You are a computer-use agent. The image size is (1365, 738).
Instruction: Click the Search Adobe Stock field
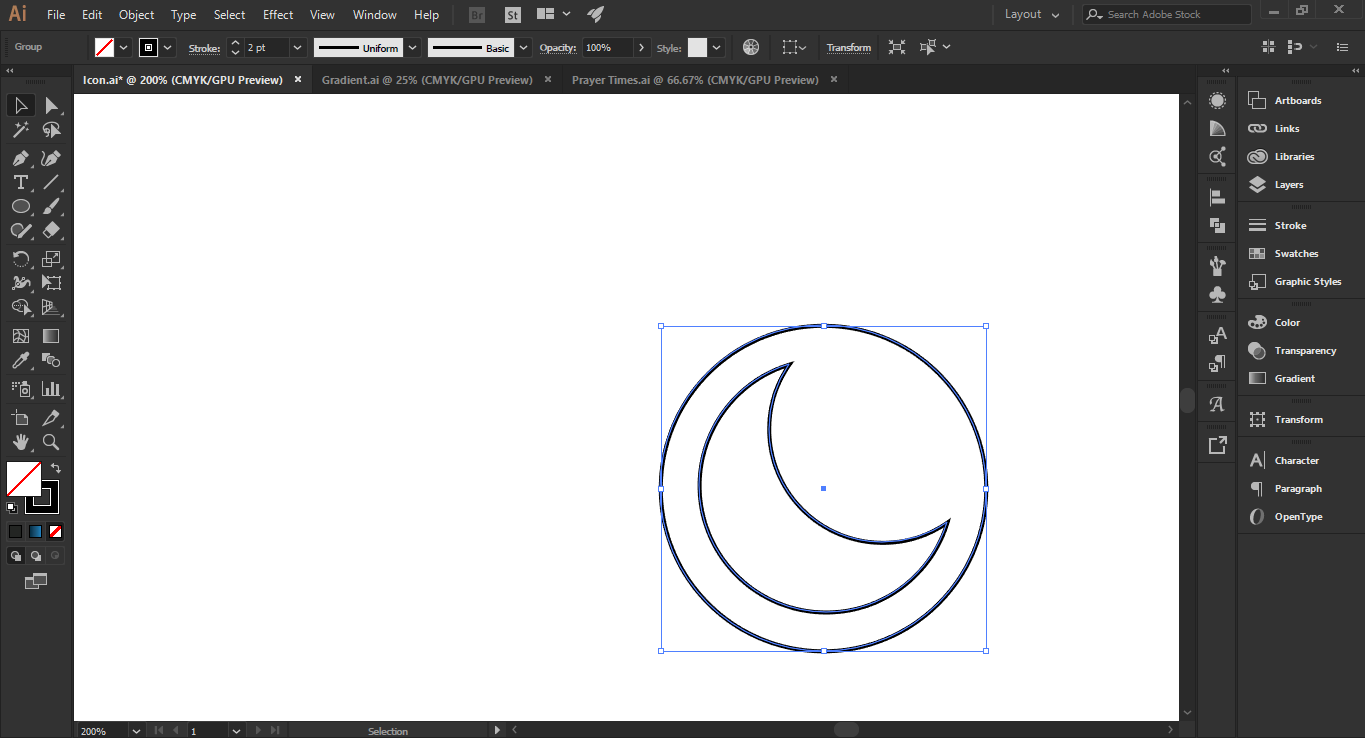tap(1167, 15)
